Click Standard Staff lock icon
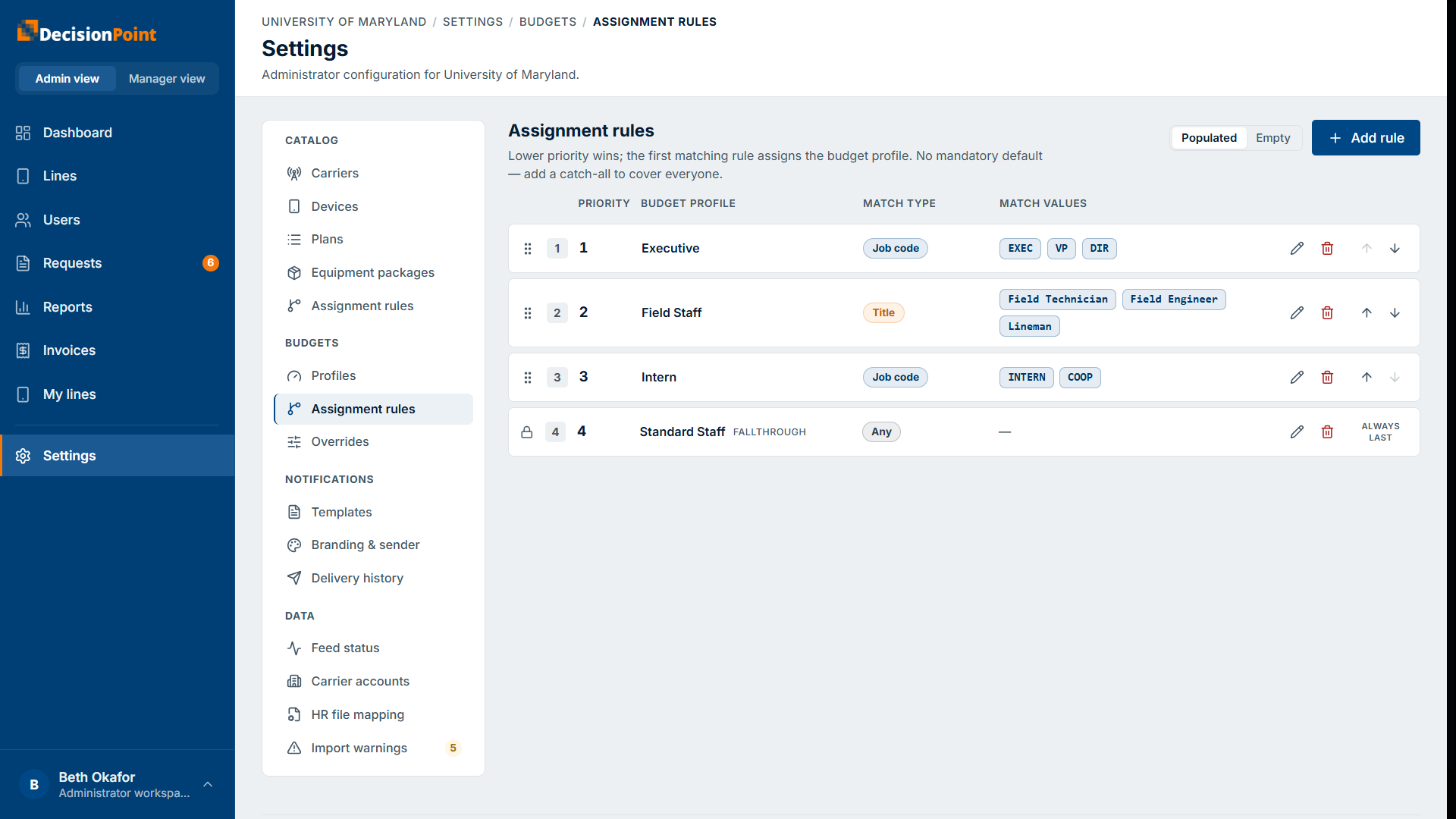This screenshot has height=819, width=1456. click(527, 432)
